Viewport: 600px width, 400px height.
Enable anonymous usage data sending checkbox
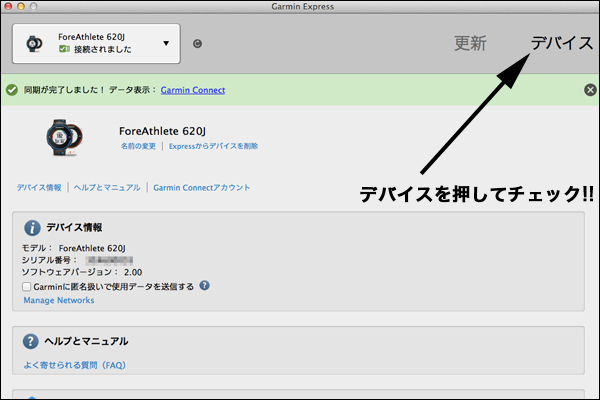(26, 286)
